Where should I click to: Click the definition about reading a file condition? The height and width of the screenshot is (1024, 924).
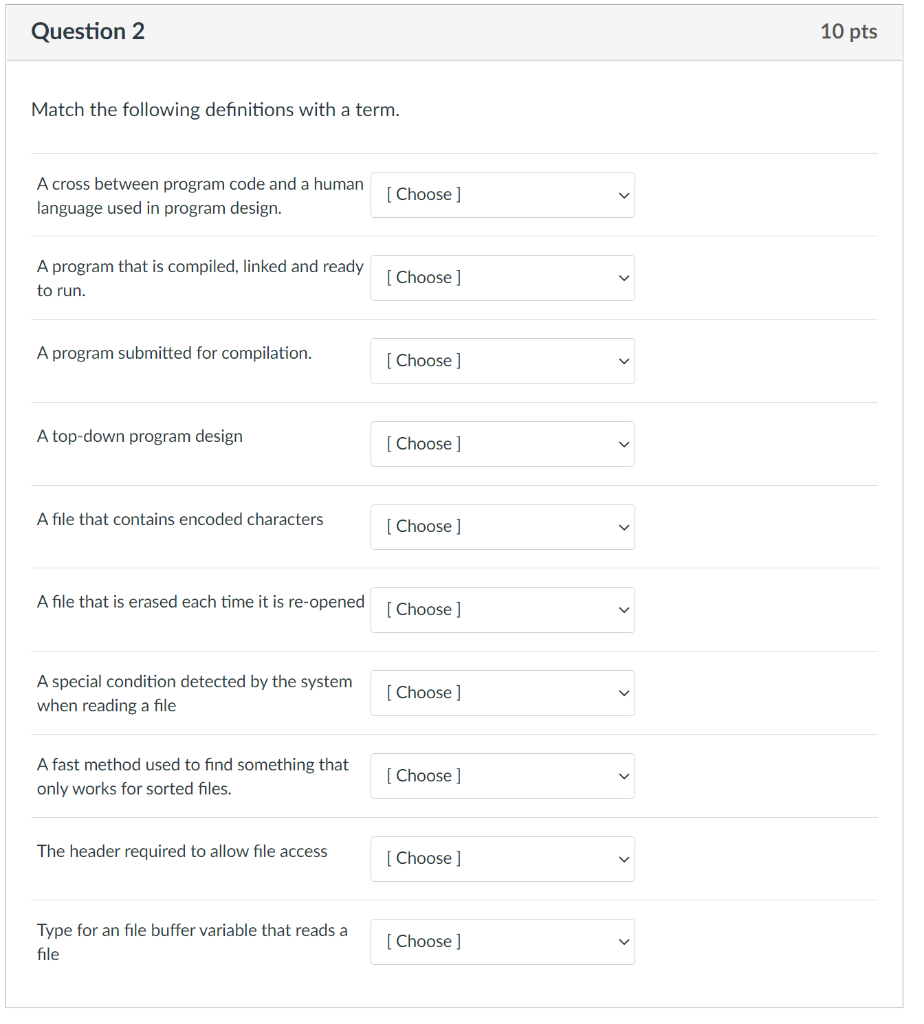click(194, 693)
